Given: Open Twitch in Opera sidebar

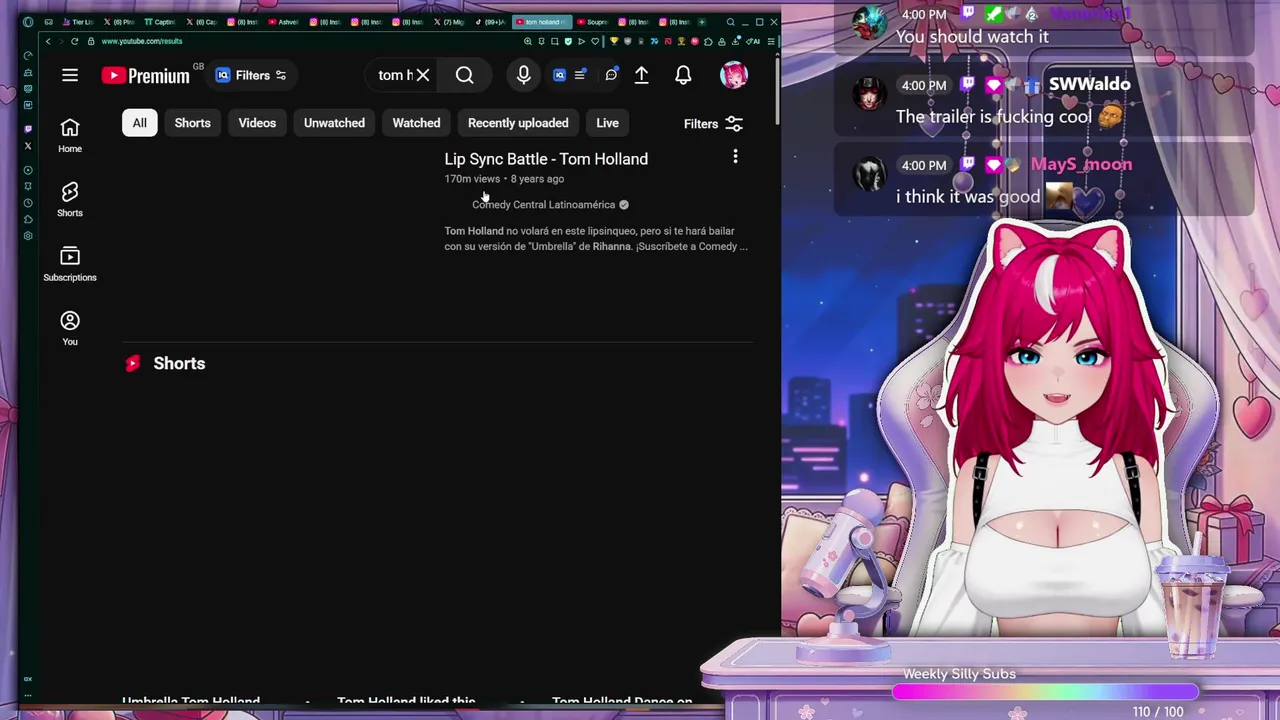Looking at the screenshot, I should point(28,129).
